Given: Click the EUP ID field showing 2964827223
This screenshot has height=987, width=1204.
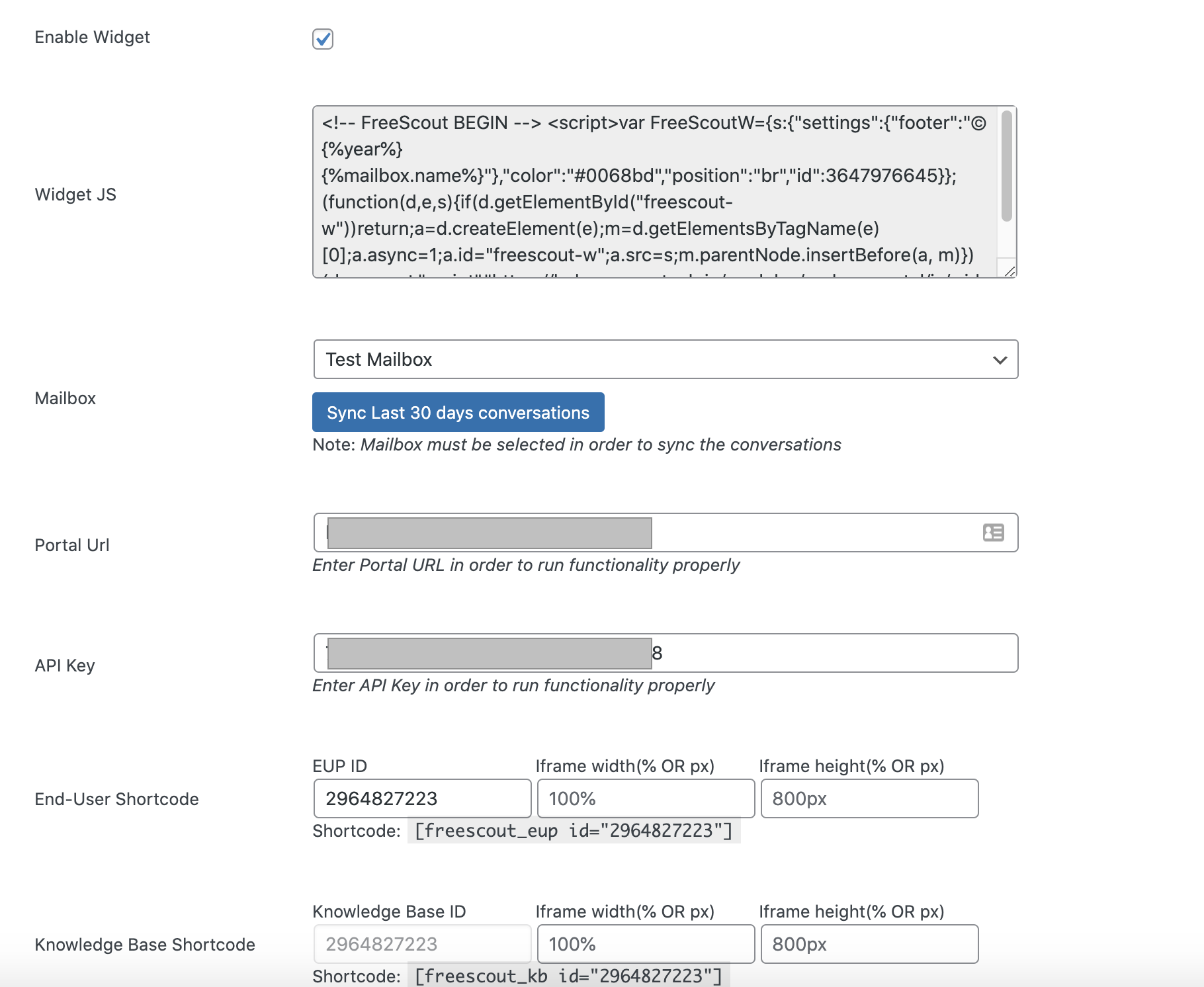Looking at the screenshot, I should pyautogui.click(x=422, y=798).
